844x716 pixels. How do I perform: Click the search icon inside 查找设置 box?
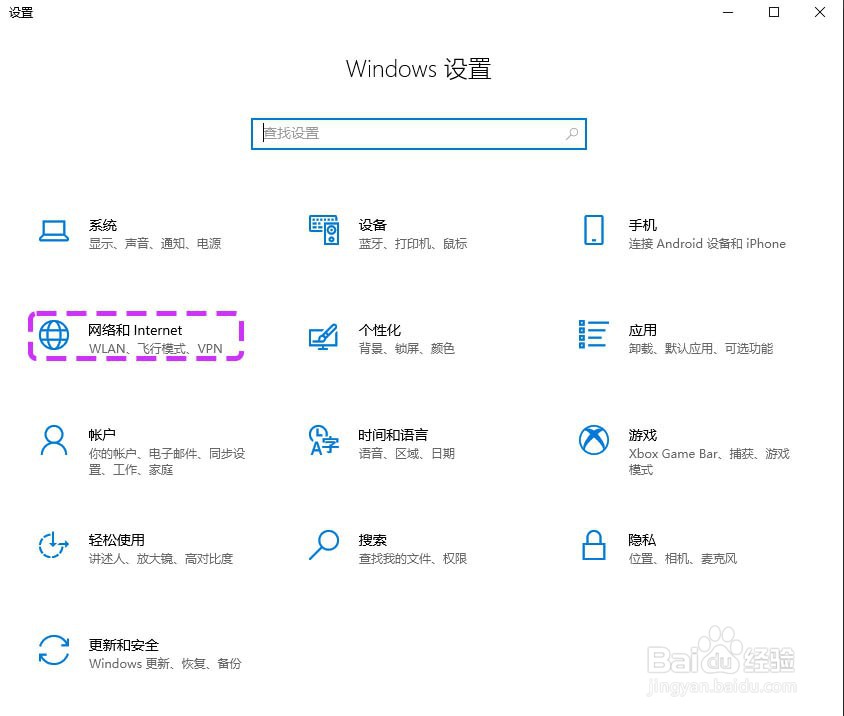(570, 133)
